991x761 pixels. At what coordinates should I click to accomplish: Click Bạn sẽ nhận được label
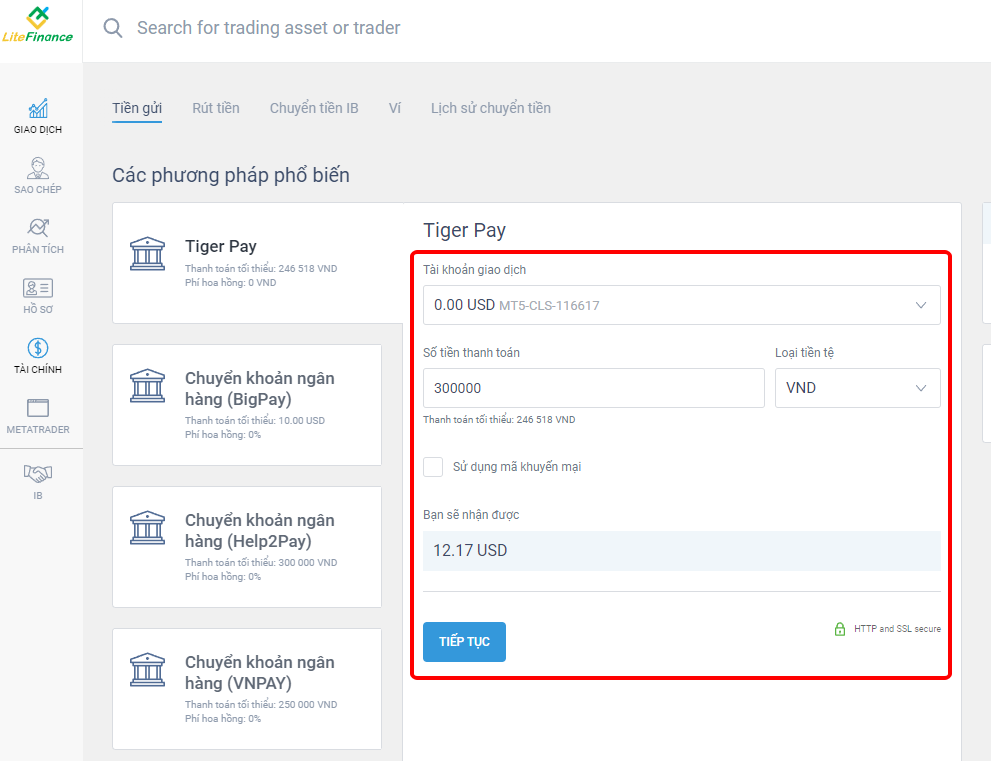point(471,514)
